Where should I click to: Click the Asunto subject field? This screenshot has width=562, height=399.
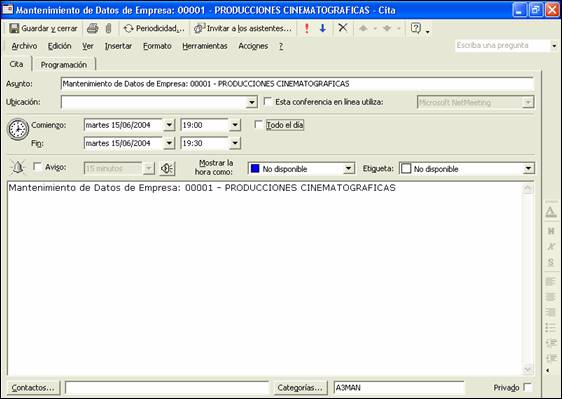tap(297, 84)
